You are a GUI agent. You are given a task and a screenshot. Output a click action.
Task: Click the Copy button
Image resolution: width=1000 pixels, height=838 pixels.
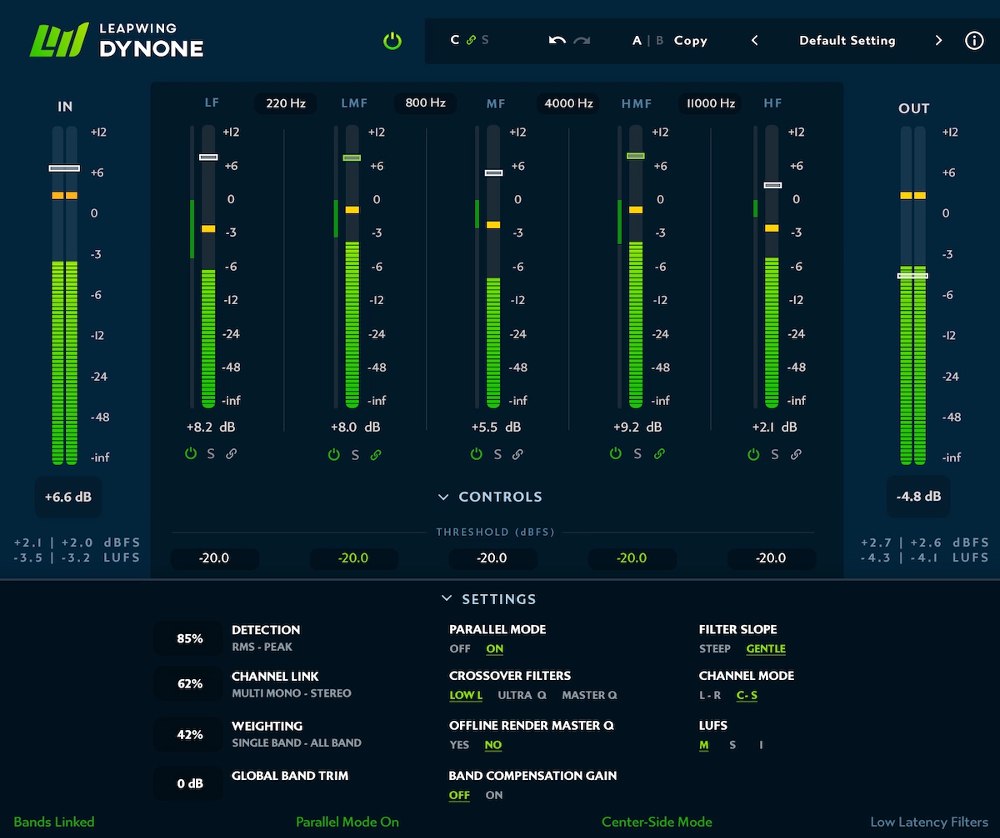(x=690, y=40)
